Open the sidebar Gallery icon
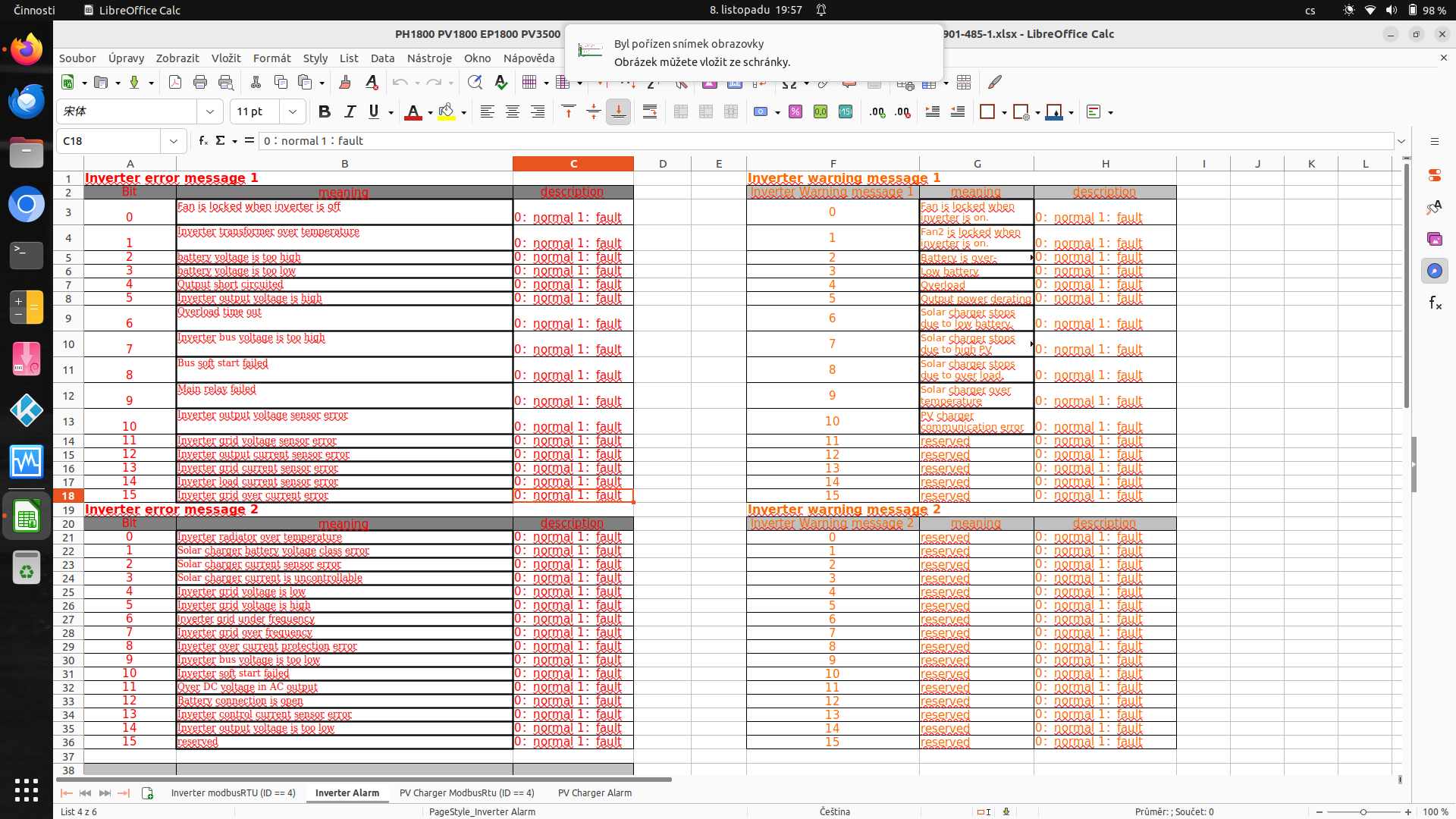Image resolution: width=1456 pixels, height=819 pixels. (1434, 239)
